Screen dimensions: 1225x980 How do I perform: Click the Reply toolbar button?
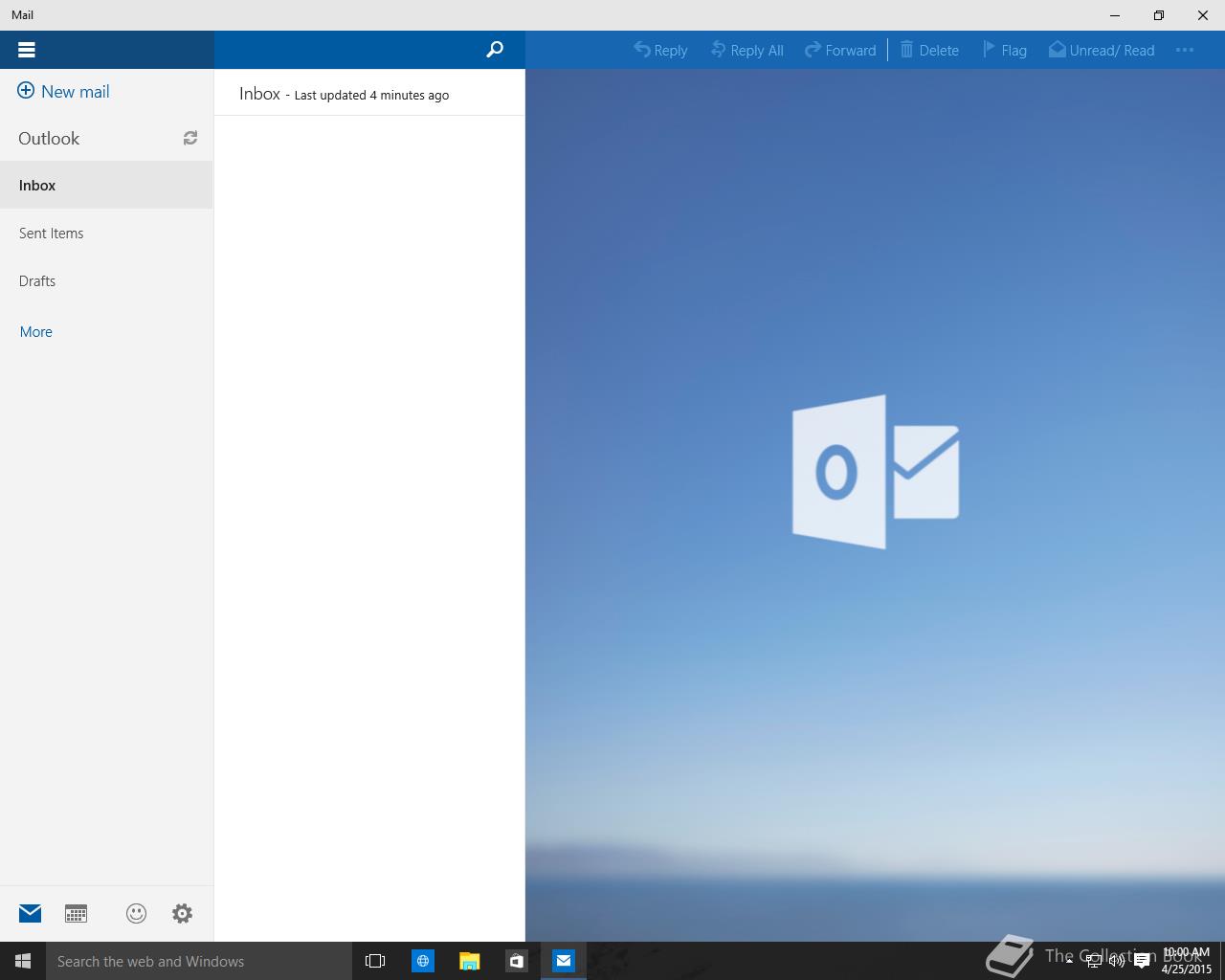(x=660, y=50)
